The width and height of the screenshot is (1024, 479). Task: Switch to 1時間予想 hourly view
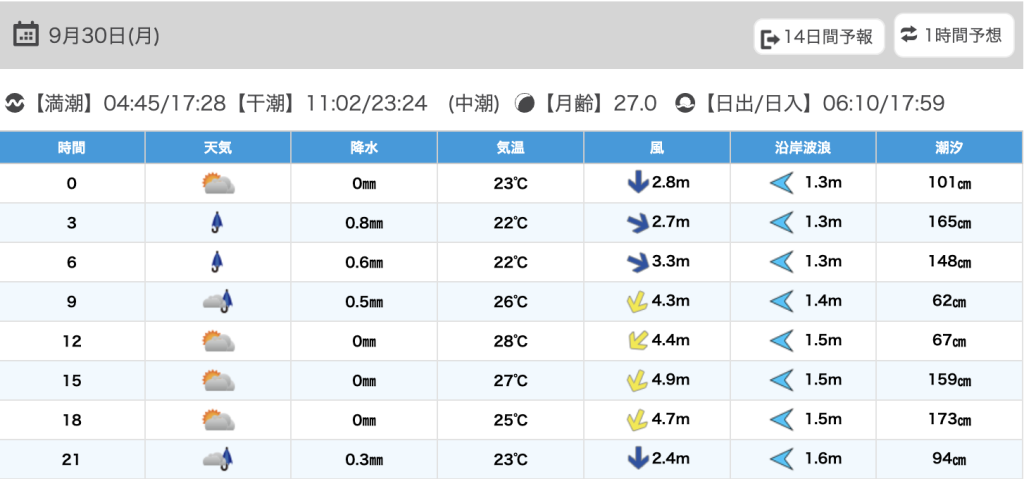[x=951, y=35]
